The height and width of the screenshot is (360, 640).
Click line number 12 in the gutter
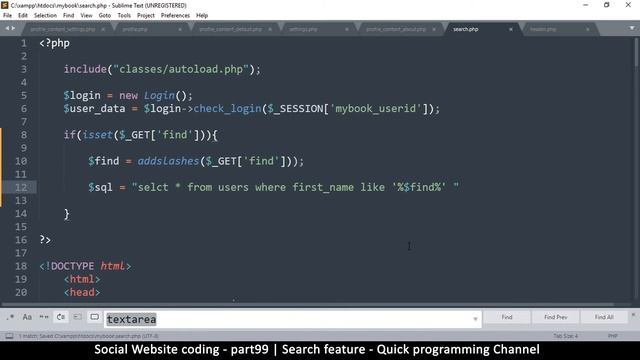(21, 187)
